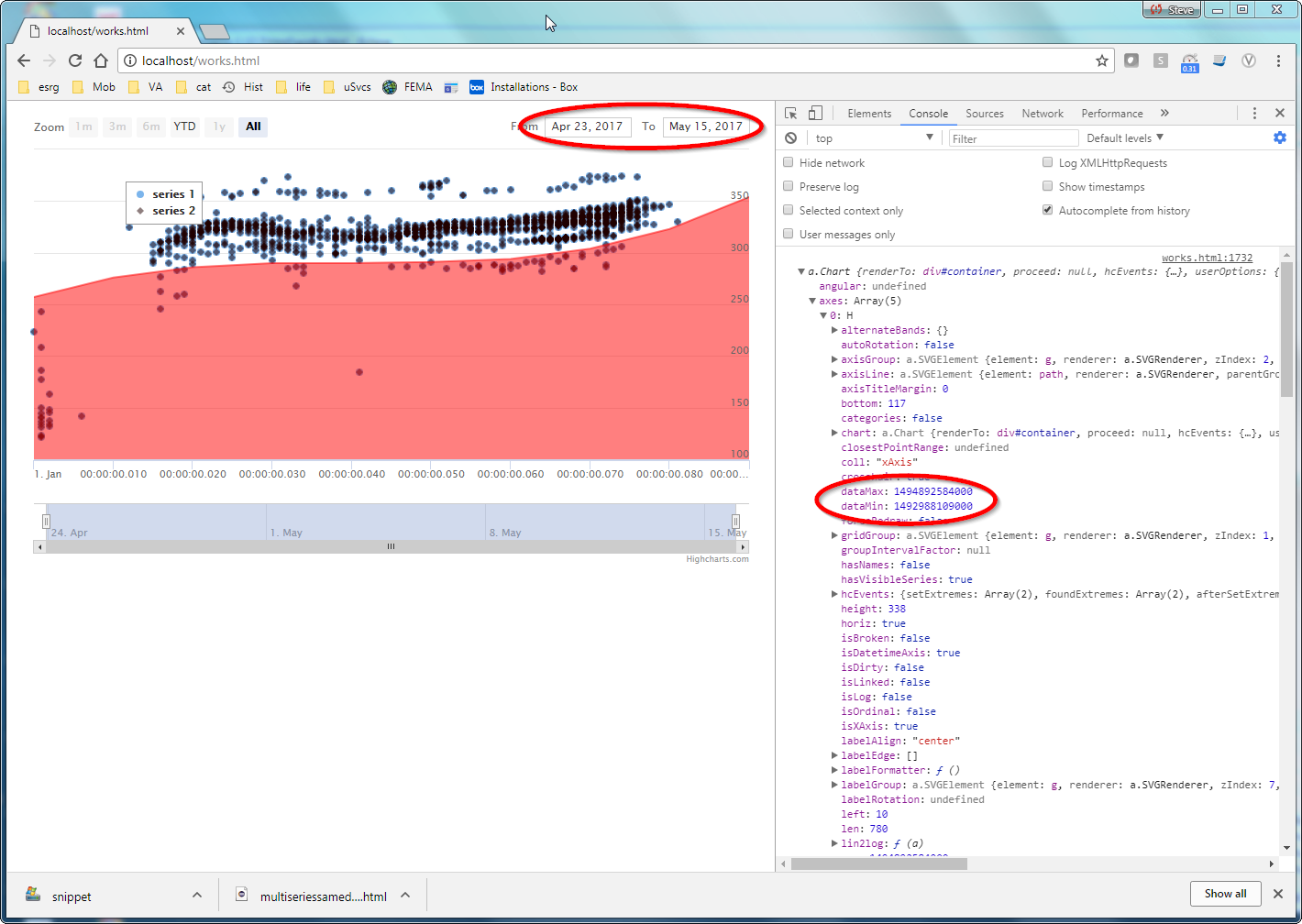The width and height of the screenshot is (1302, 924).
Task: Open works.html:1732 source link
Action: (1207, 258)
